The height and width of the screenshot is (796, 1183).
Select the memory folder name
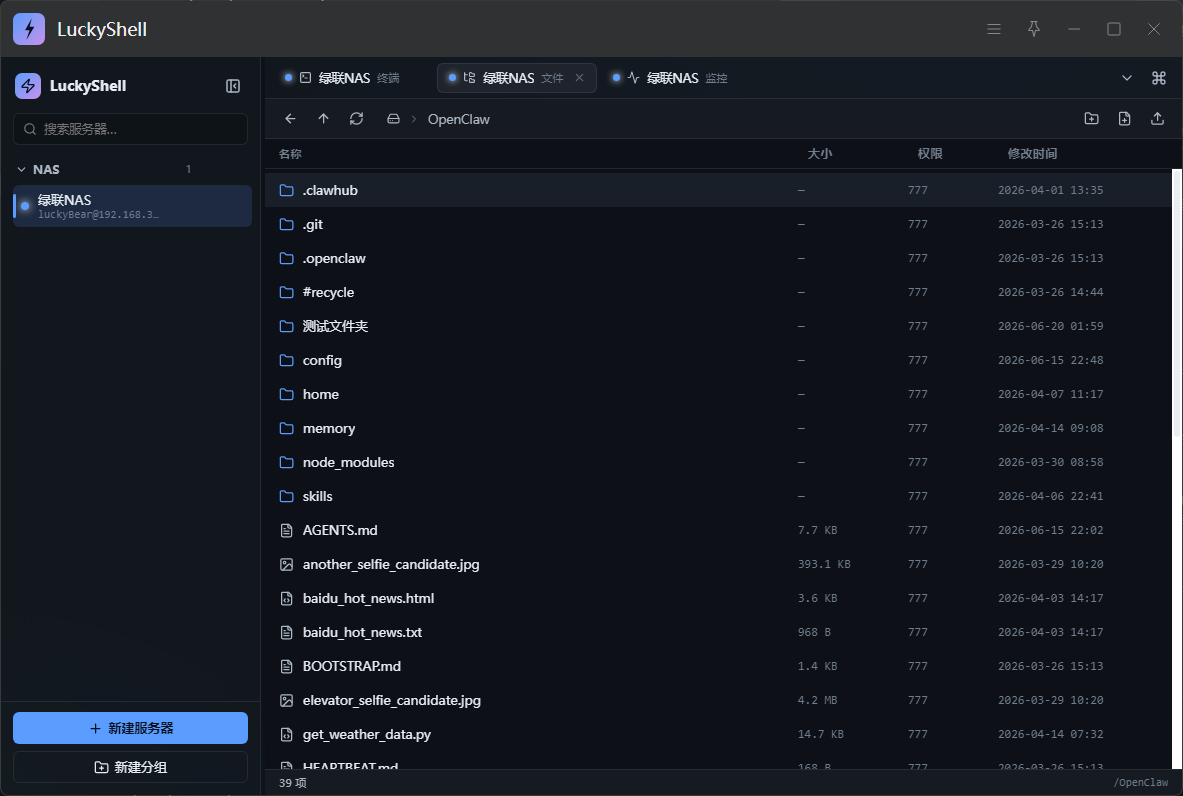329,429
